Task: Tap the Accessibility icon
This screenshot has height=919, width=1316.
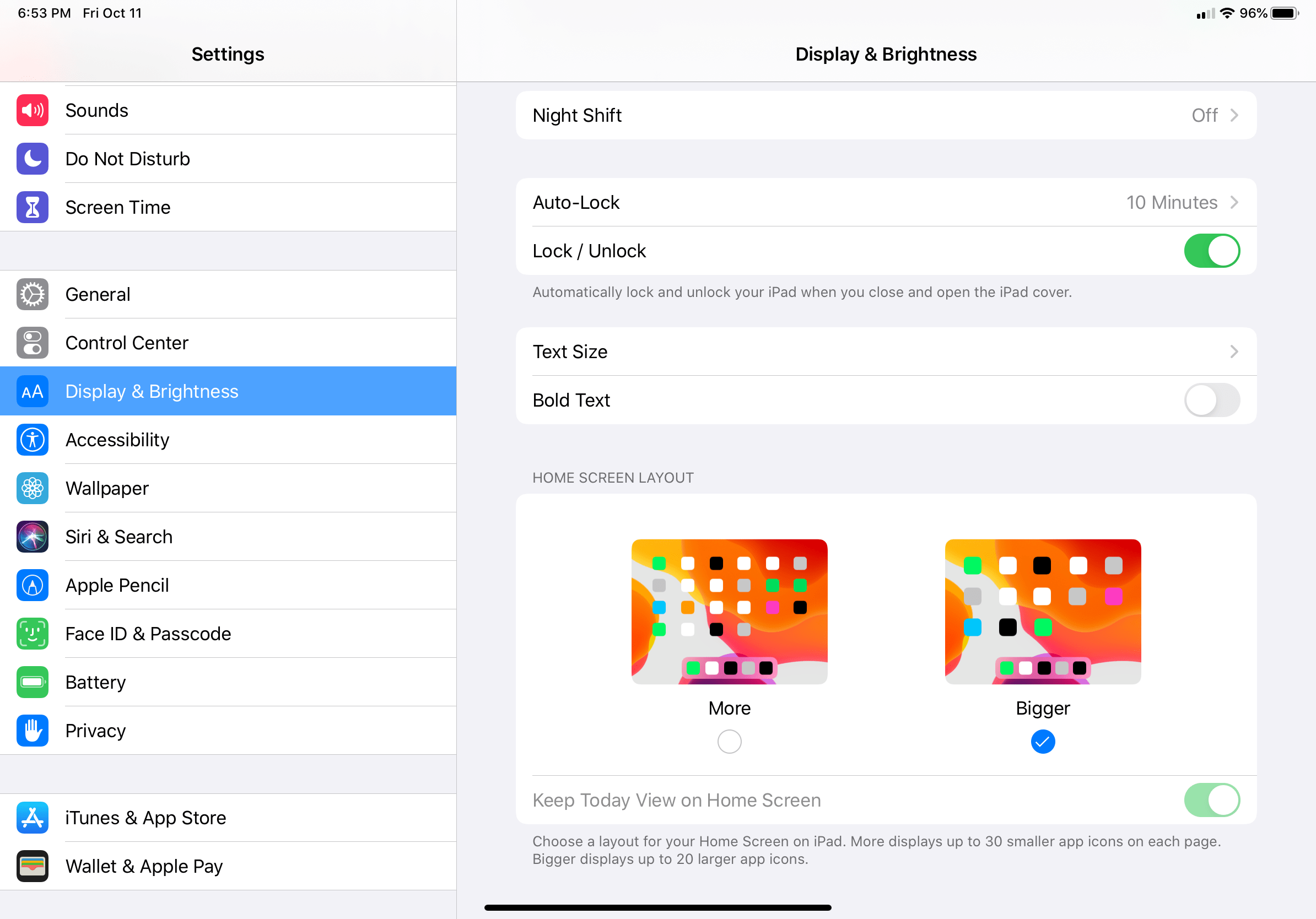Action: (x=32, y=440)
